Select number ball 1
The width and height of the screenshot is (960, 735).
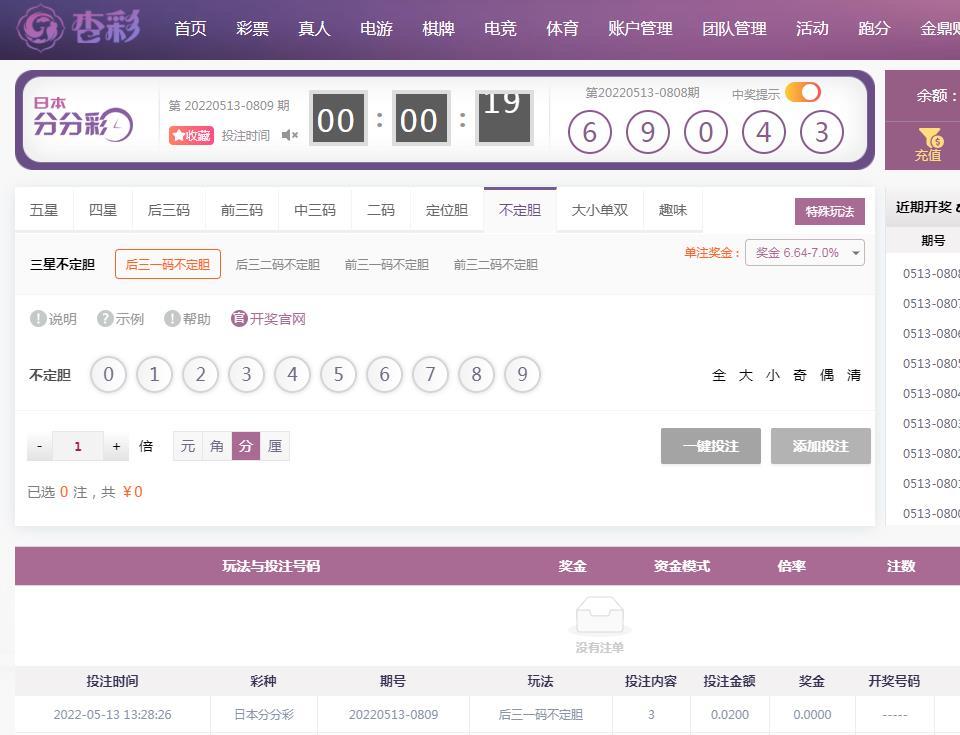click(x=154, y=374)
